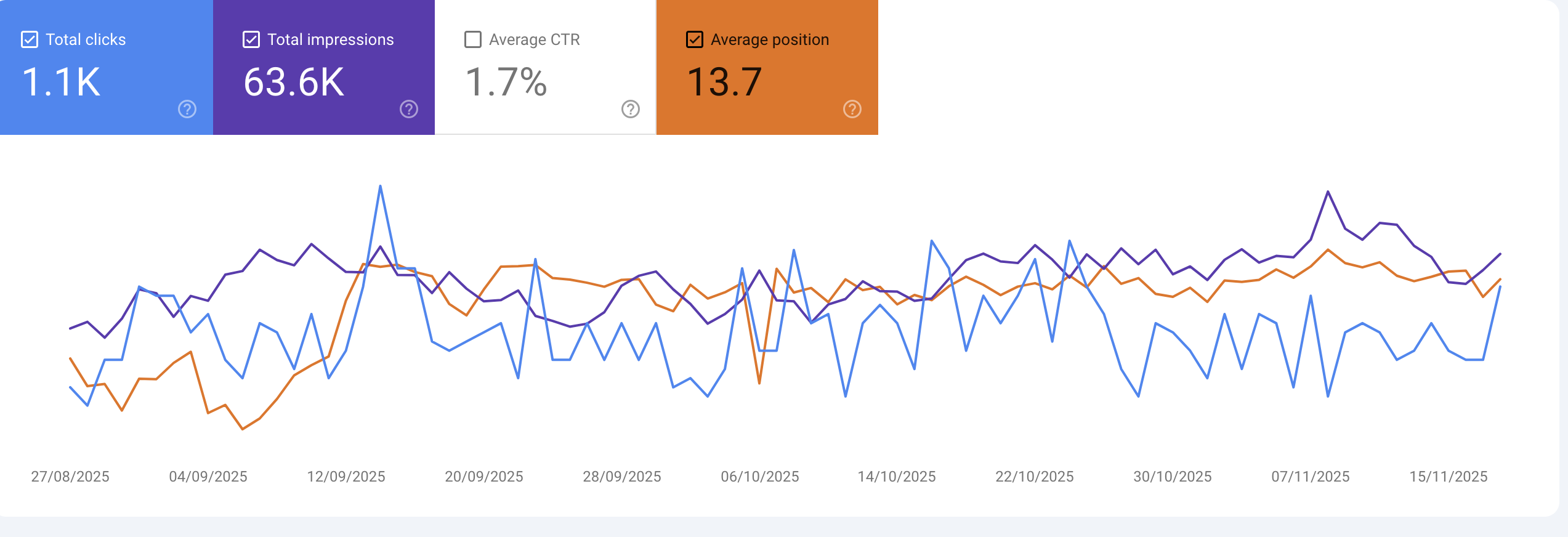Click the Average position checkmark icon
Screen dimensions: 1568x537
coord(695,39)
